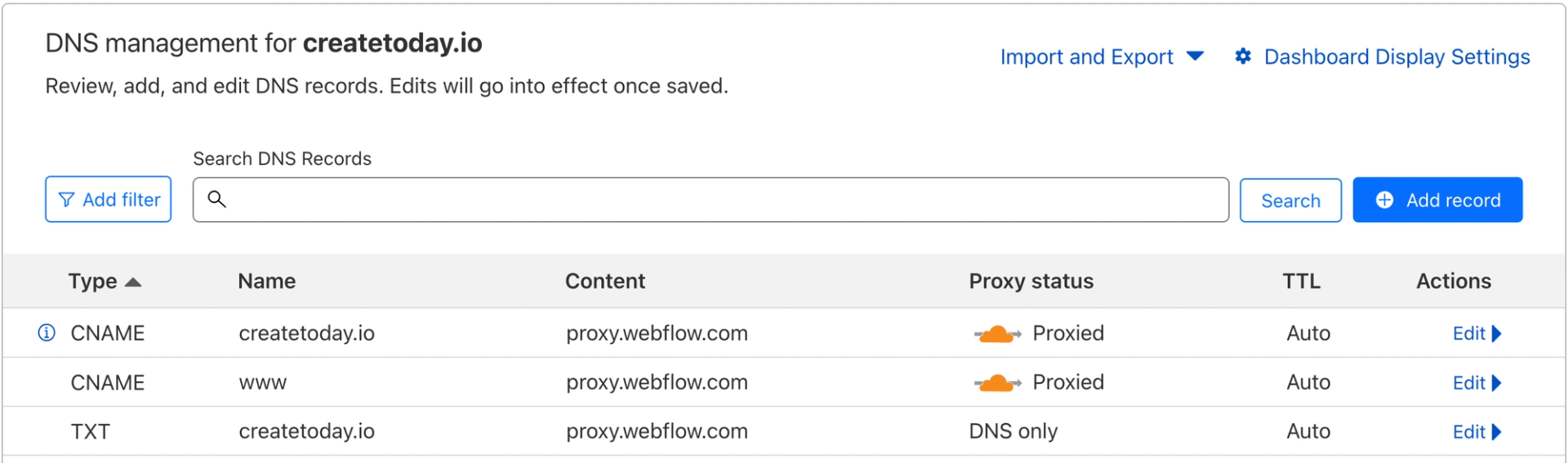This screenshot has height=463, width=1568.
Task: Expand Edit for the TXT record
Action: (x=1477, y=432)
